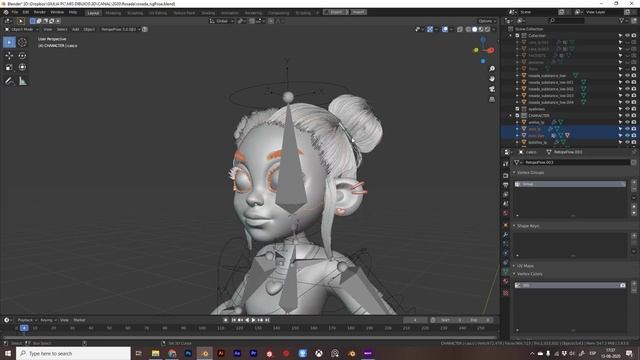
Task: Add a new shape key plus button
Action: 634,236
